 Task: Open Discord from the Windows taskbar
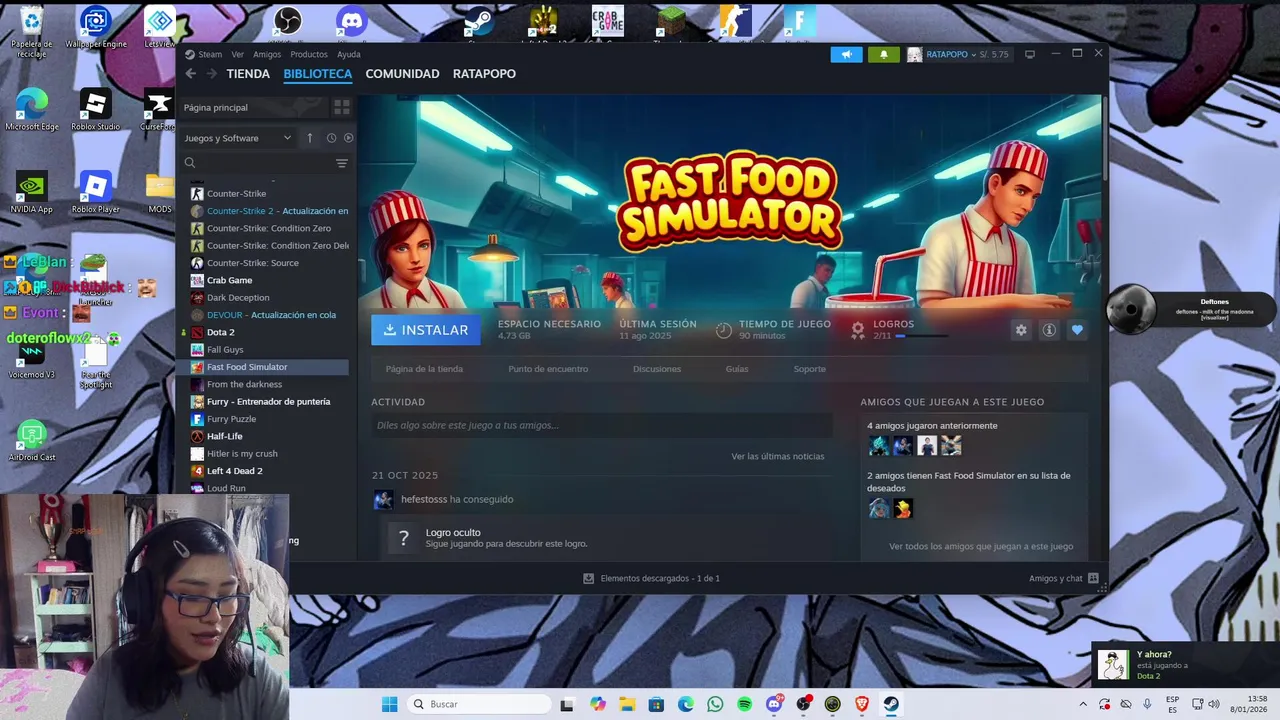[774, 704]
